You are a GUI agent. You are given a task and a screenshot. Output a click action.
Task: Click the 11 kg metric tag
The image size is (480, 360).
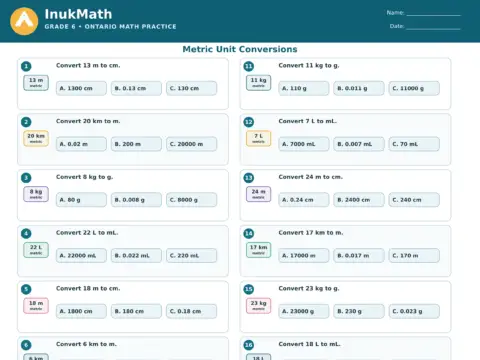tap(259, 83)
